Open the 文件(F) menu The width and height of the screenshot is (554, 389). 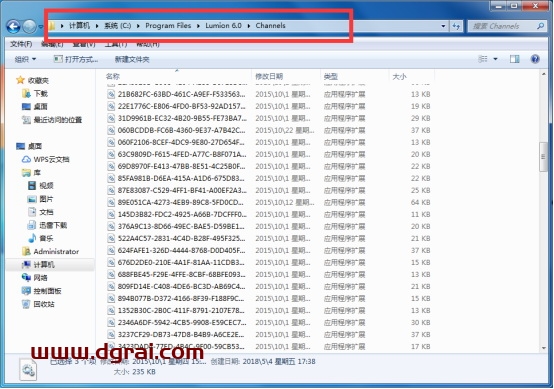click(21, 44)
